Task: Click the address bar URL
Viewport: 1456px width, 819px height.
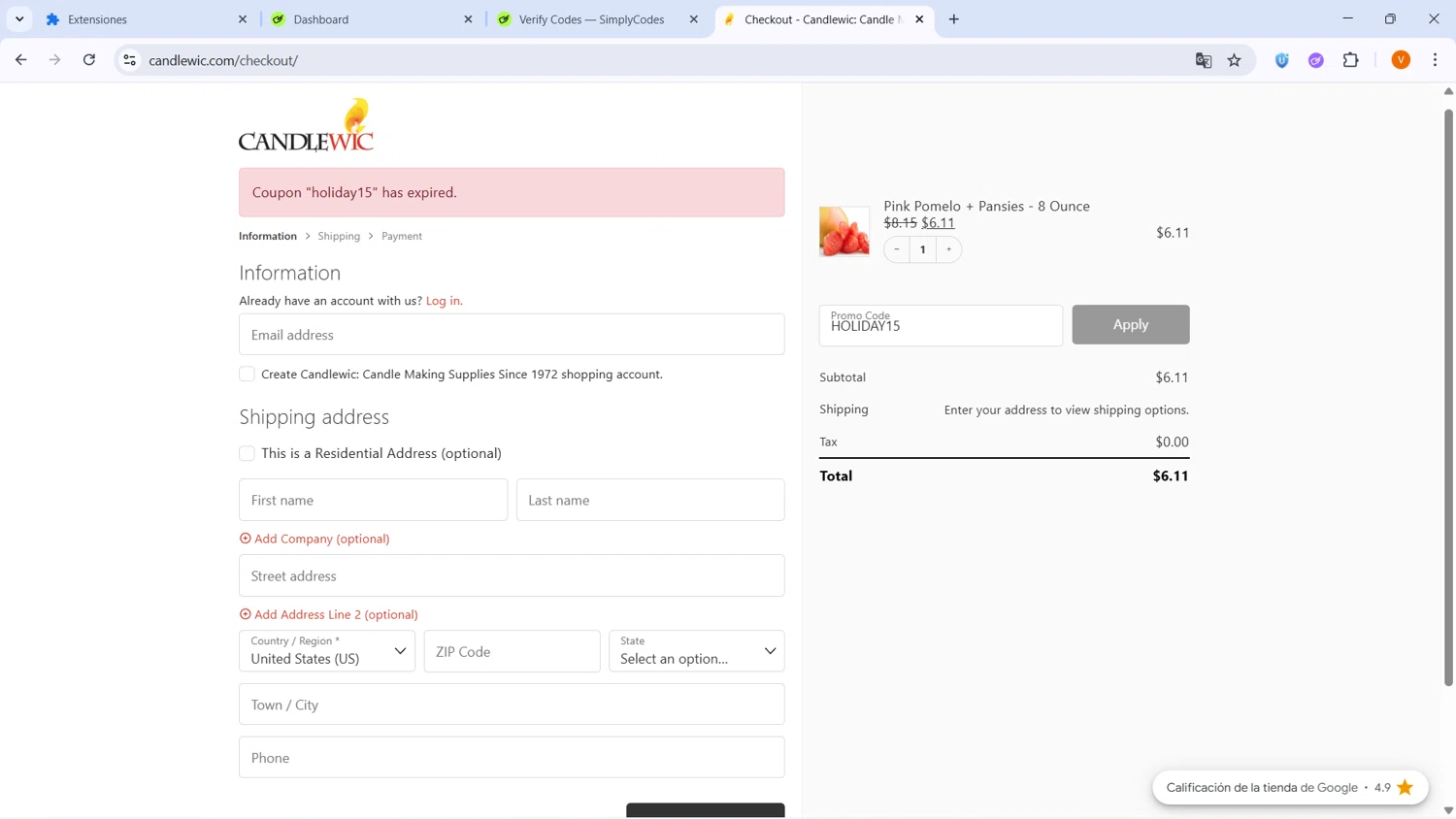Action: coord(223,60)
